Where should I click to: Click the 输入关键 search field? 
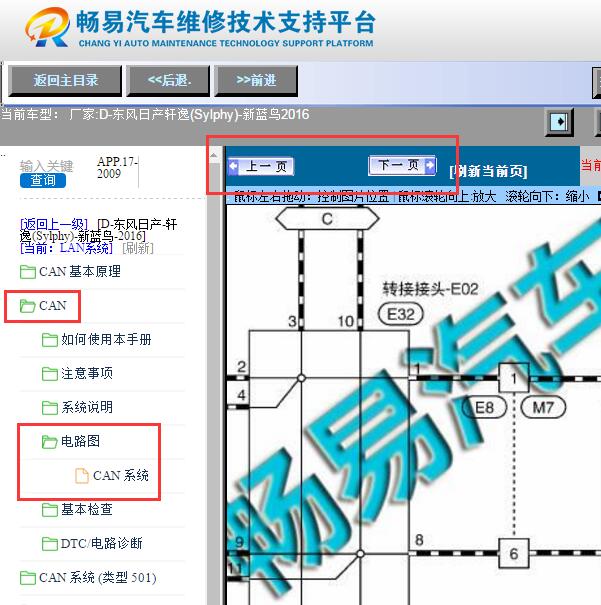click(x=46, y=166)
